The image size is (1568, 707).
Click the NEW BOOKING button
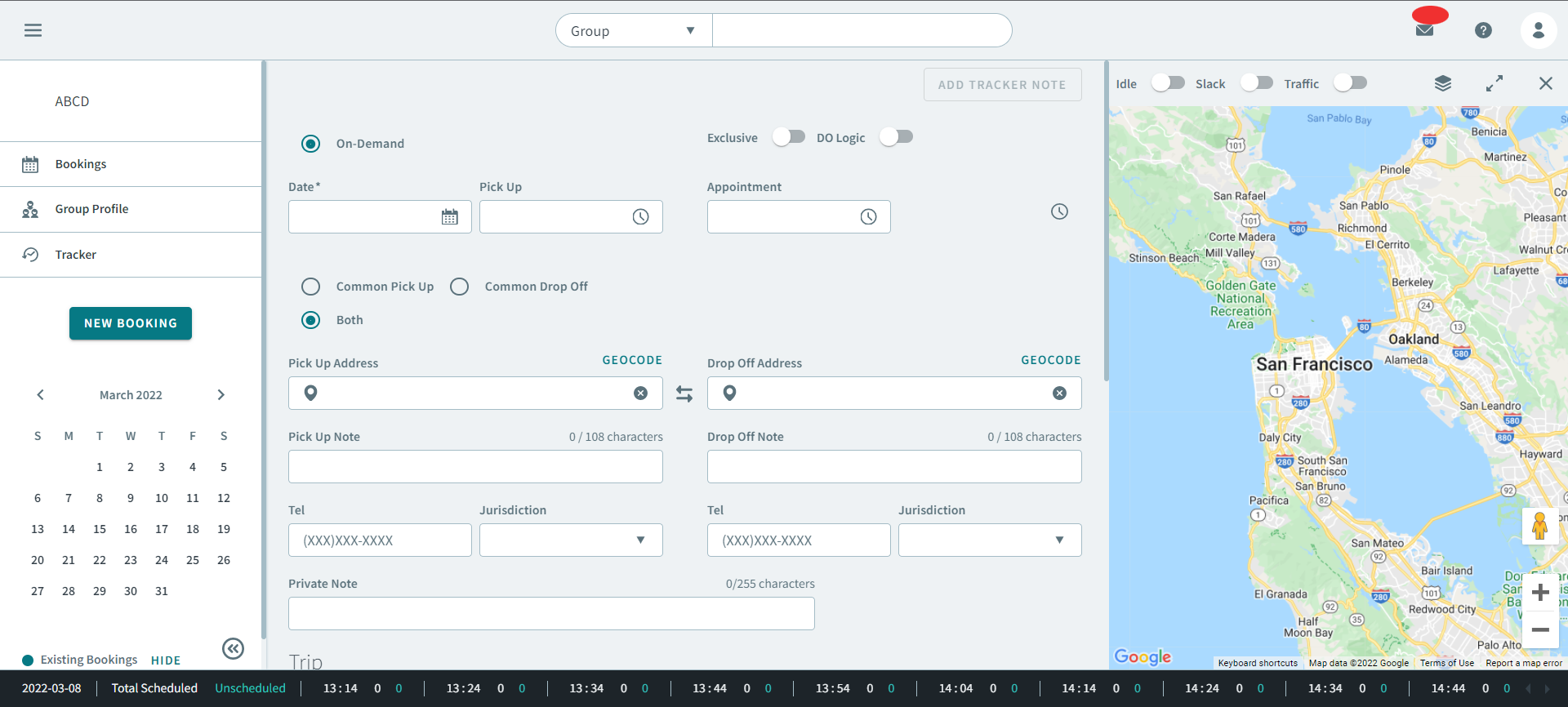131,323
